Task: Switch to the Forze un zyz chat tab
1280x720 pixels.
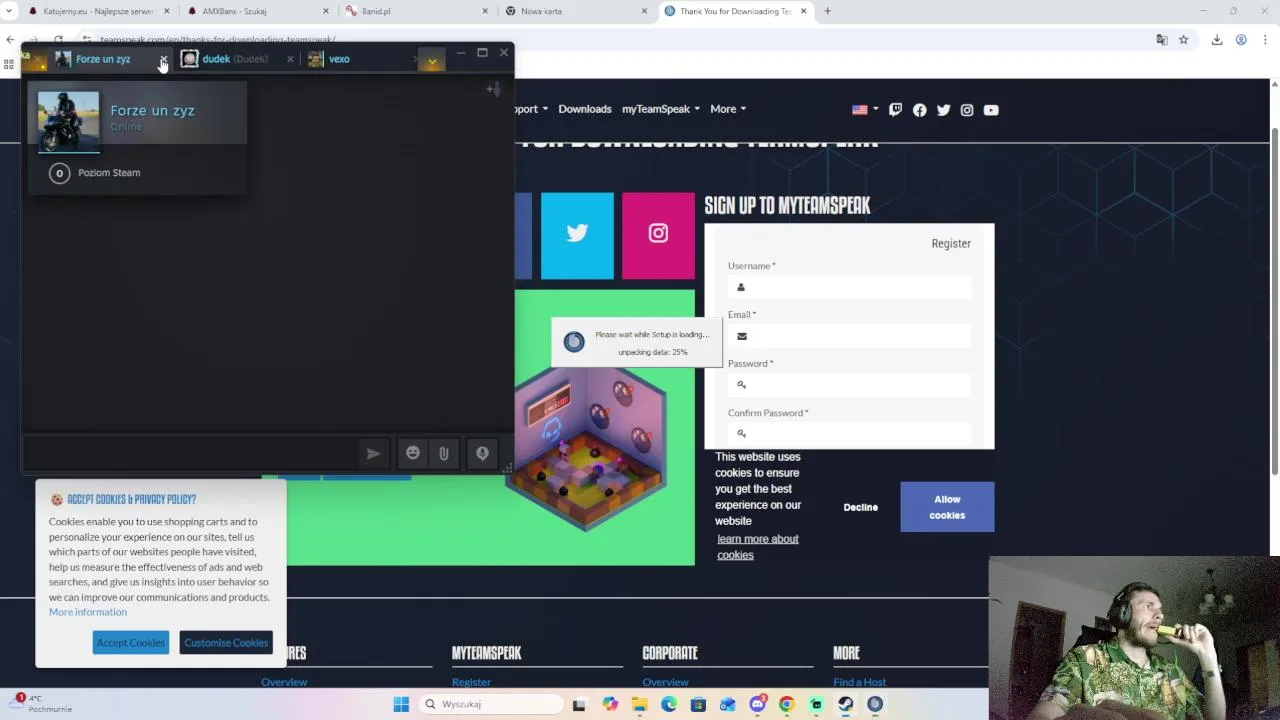Action: click(103, 59)
